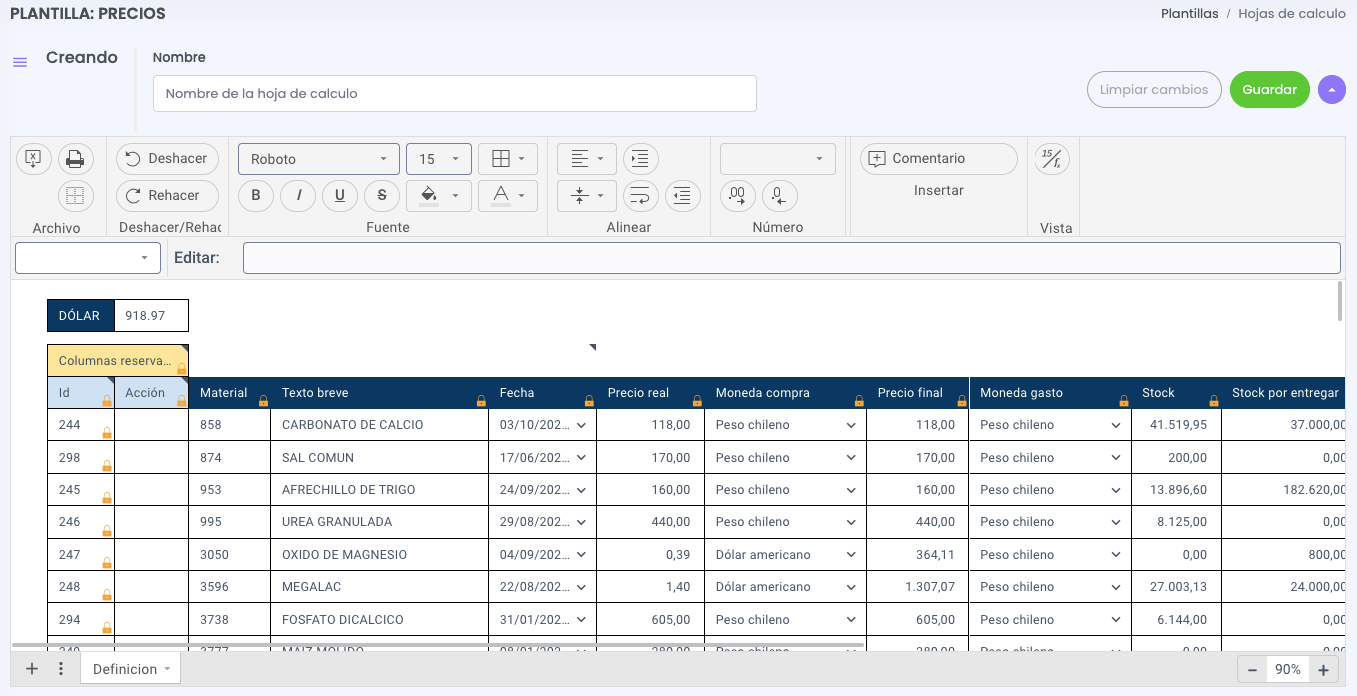1357x696 pixels.
Task: Open Fecha dropdown for CARBONATO DE CALCIO row
Action: (x=582, y=425)
